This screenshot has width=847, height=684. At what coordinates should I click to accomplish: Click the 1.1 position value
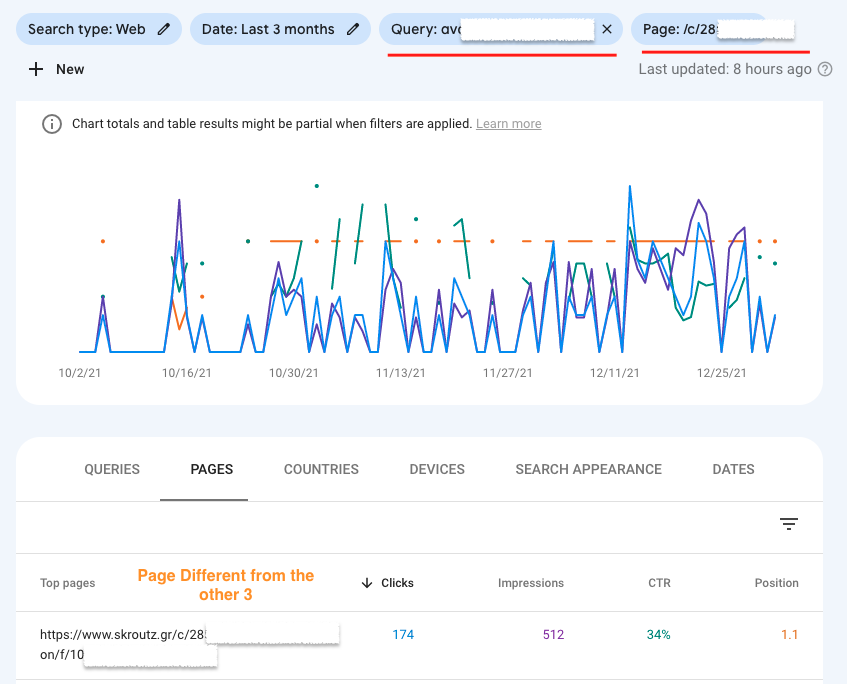click(x=789, y=635)
